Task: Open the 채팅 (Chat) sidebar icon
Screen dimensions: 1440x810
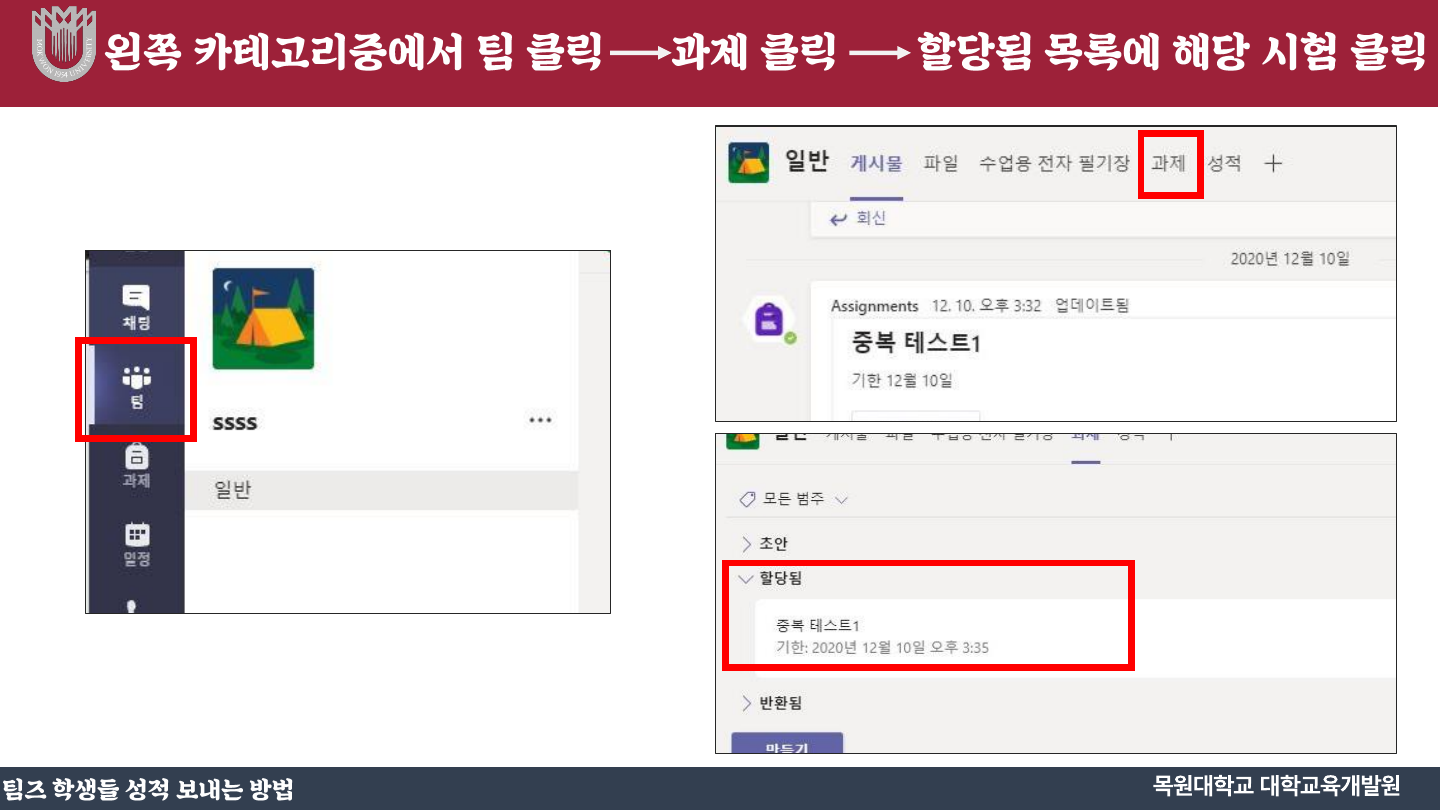Action: tap(136, 305)
